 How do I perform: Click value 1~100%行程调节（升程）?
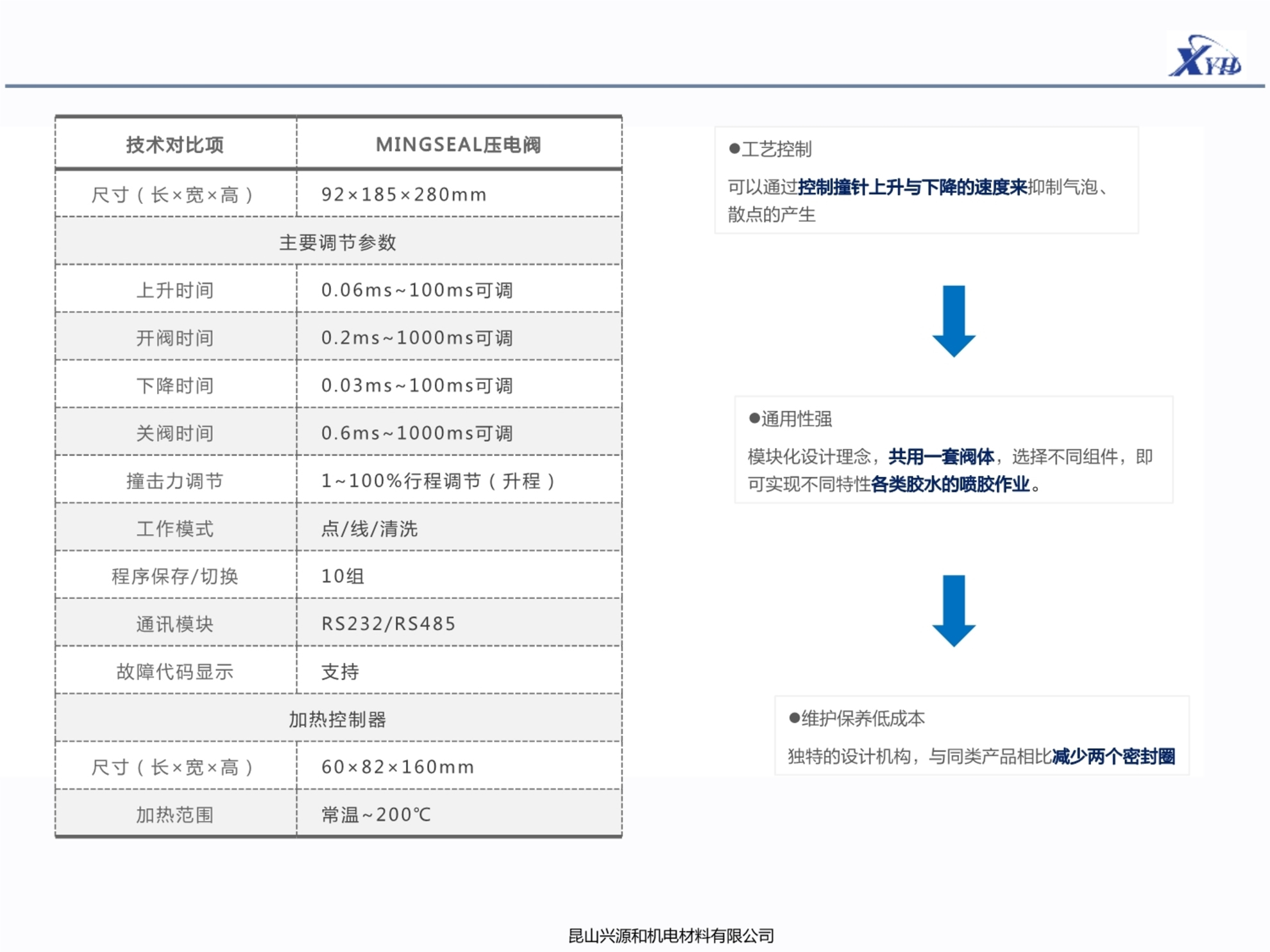point(439,481)
